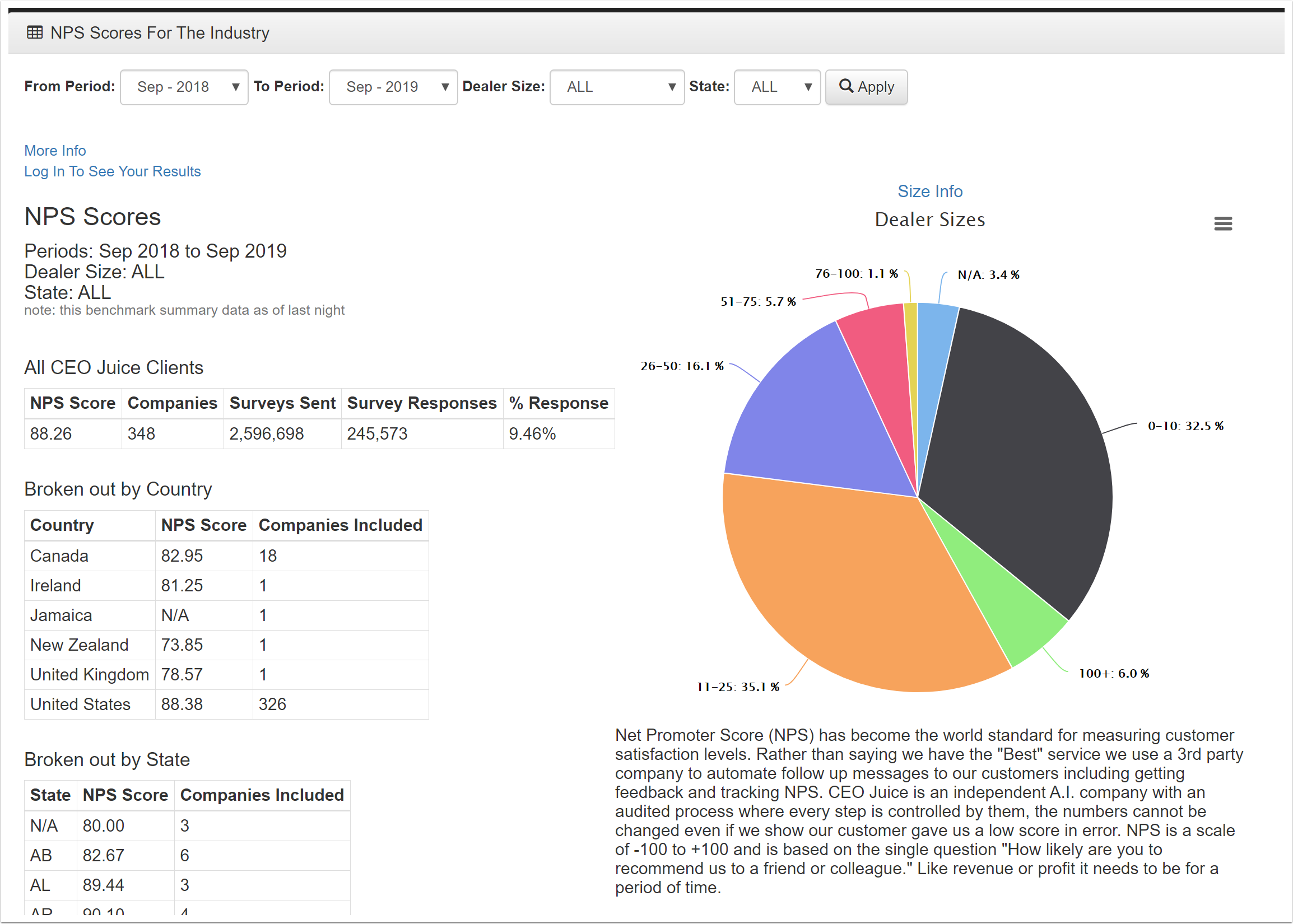The image size is (1293, 924).
Task: Click the '100+: 6.0 %' chart label
Action: (x=1114, y=674)
